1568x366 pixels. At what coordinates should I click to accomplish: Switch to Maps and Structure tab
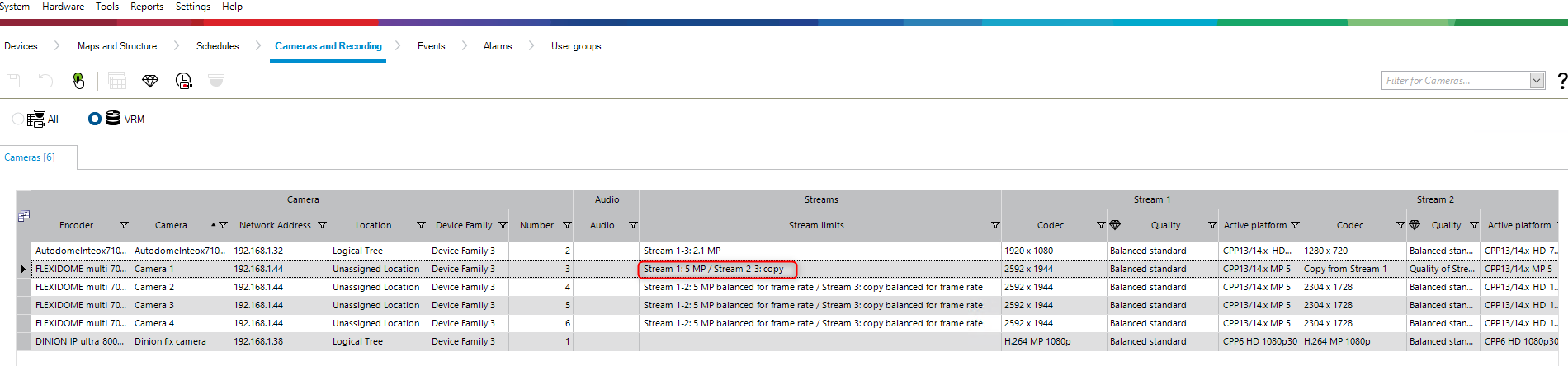[x=117, y=46]
